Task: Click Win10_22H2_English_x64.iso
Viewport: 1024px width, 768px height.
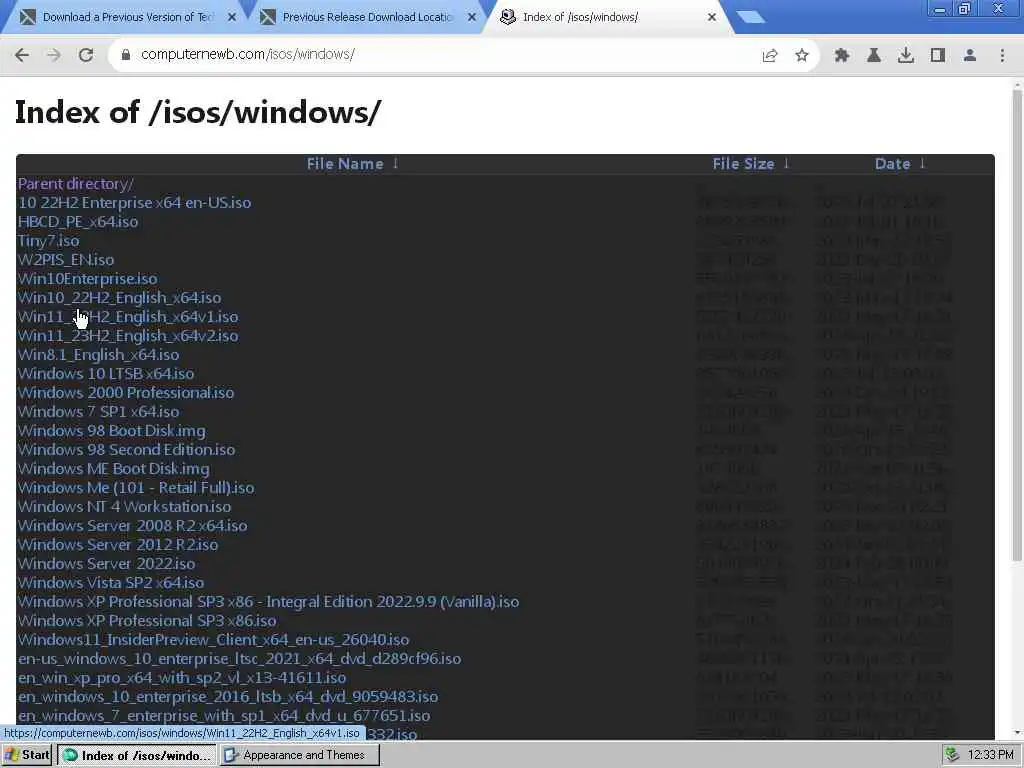Action: (x=120, y=298)
